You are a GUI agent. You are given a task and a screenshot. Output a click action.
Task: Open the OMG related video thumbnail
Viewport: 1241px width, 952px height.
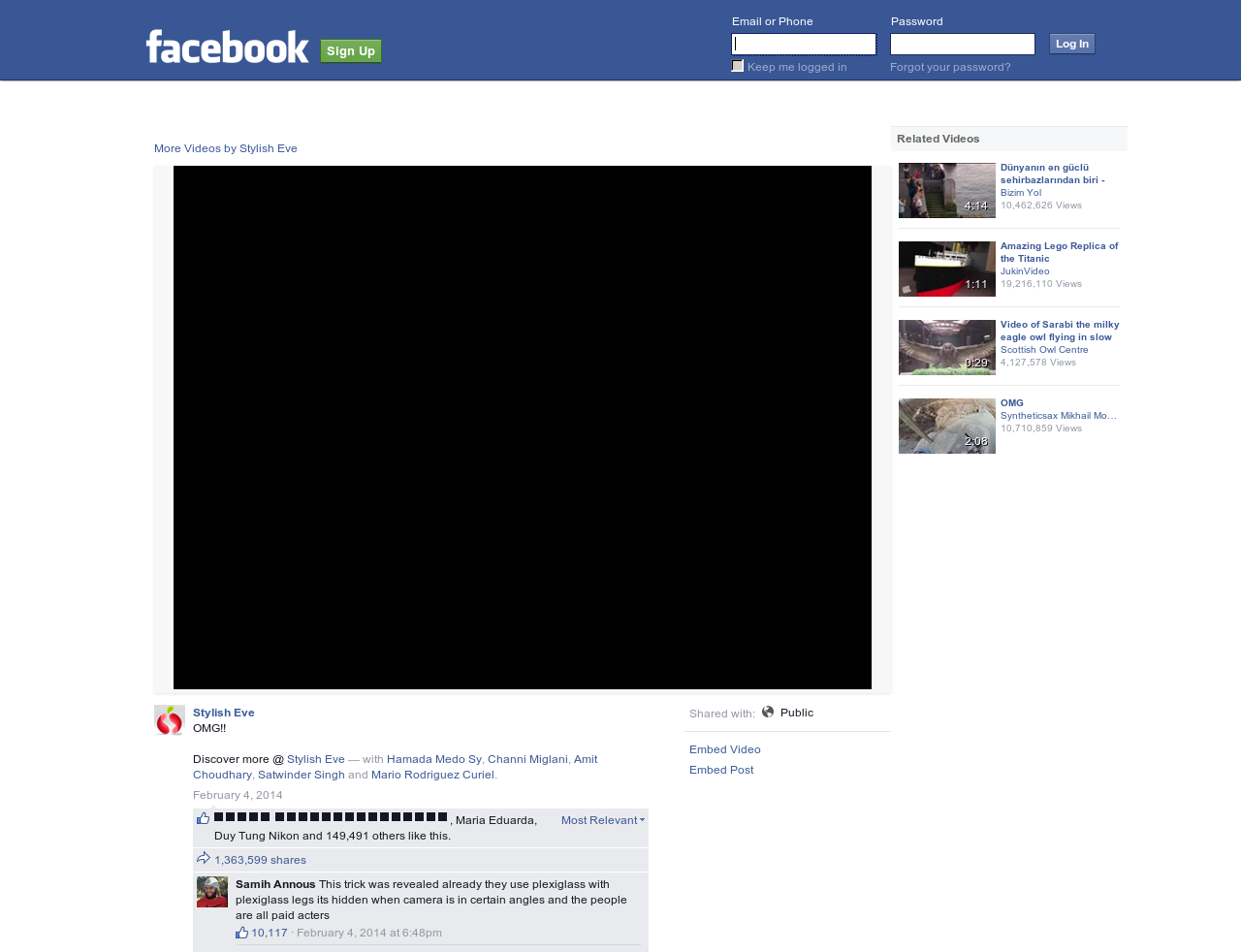pyautogui.click(x=947, y=426)
